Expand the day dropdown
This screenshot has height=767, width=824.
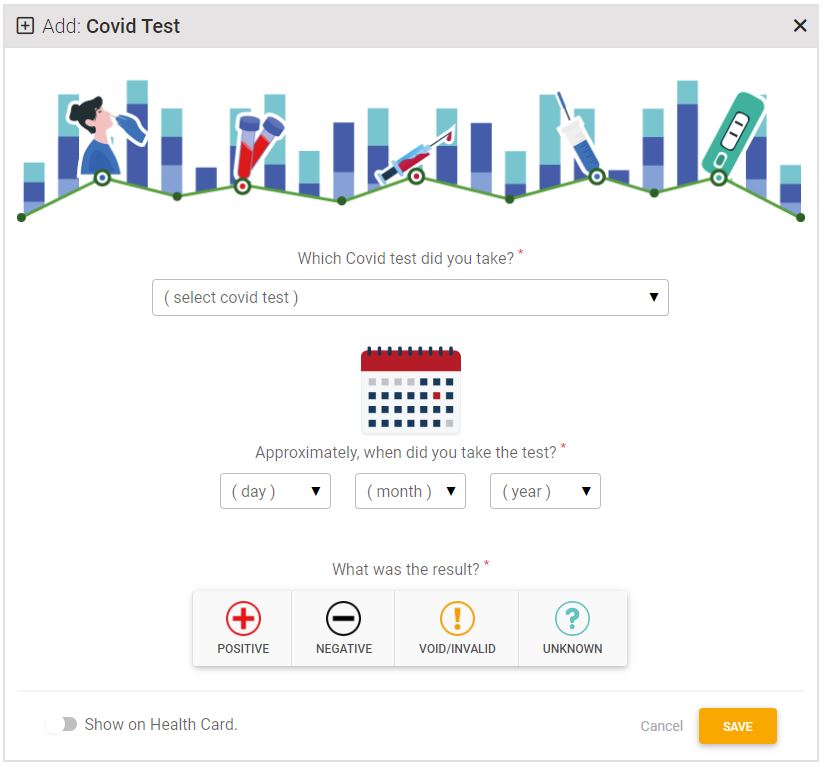point(275,491)
